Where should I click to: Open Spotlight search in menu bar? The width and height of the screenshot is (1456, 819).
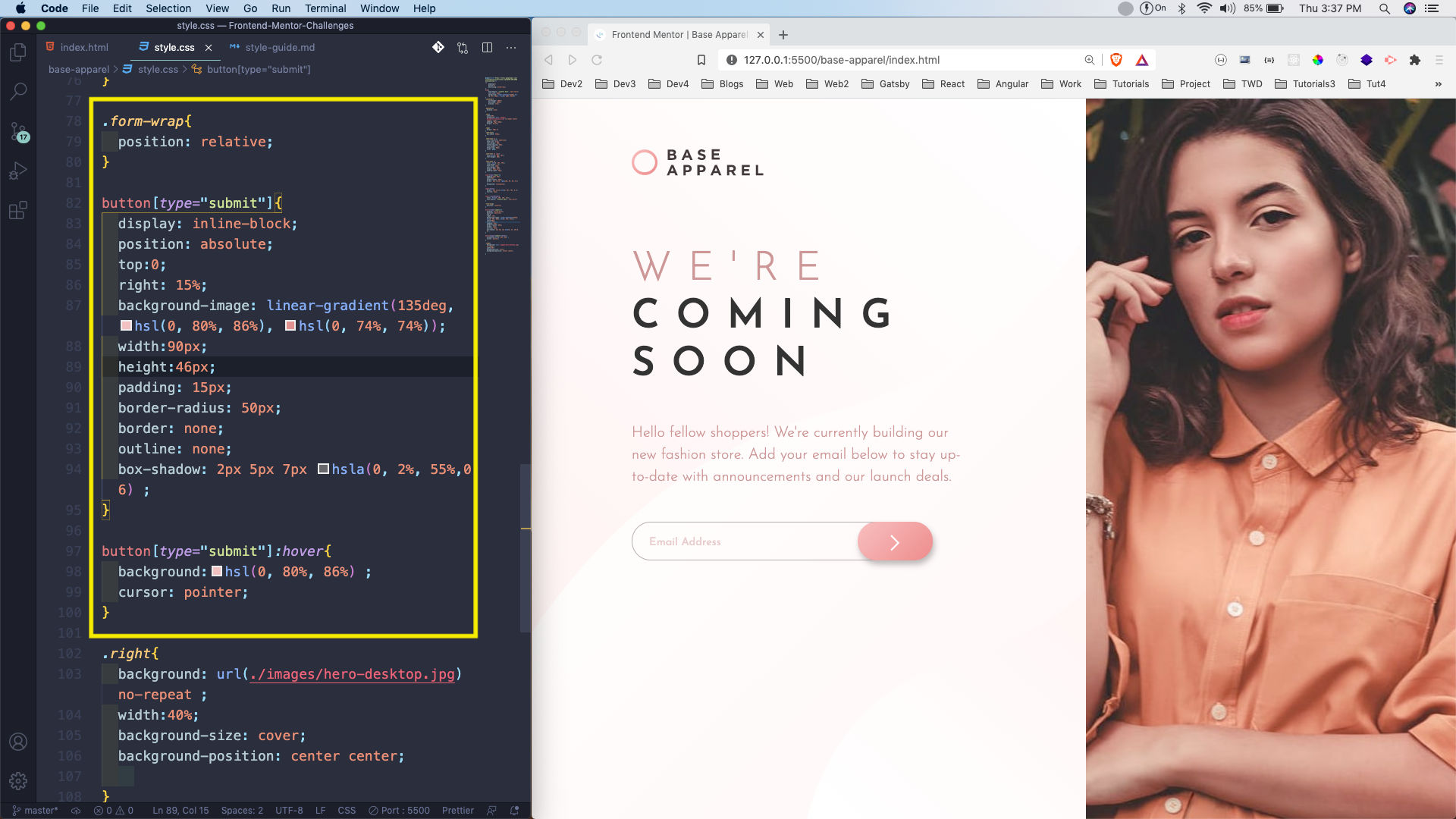click(x=1385, y=8)
